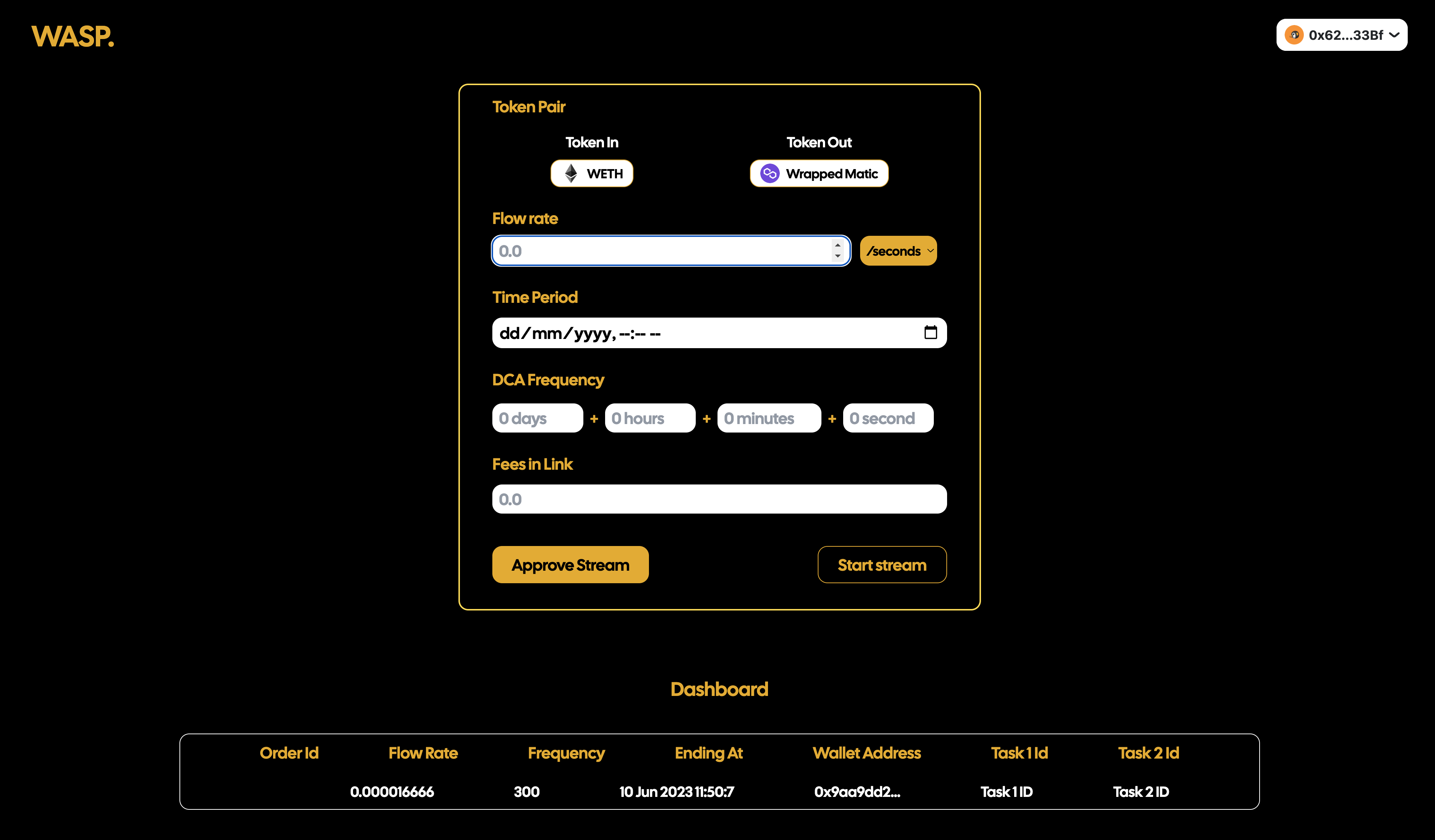Screen dimensions: 1435x840
Task: Increase flow rate with up arrow
Action: (838, 245)
